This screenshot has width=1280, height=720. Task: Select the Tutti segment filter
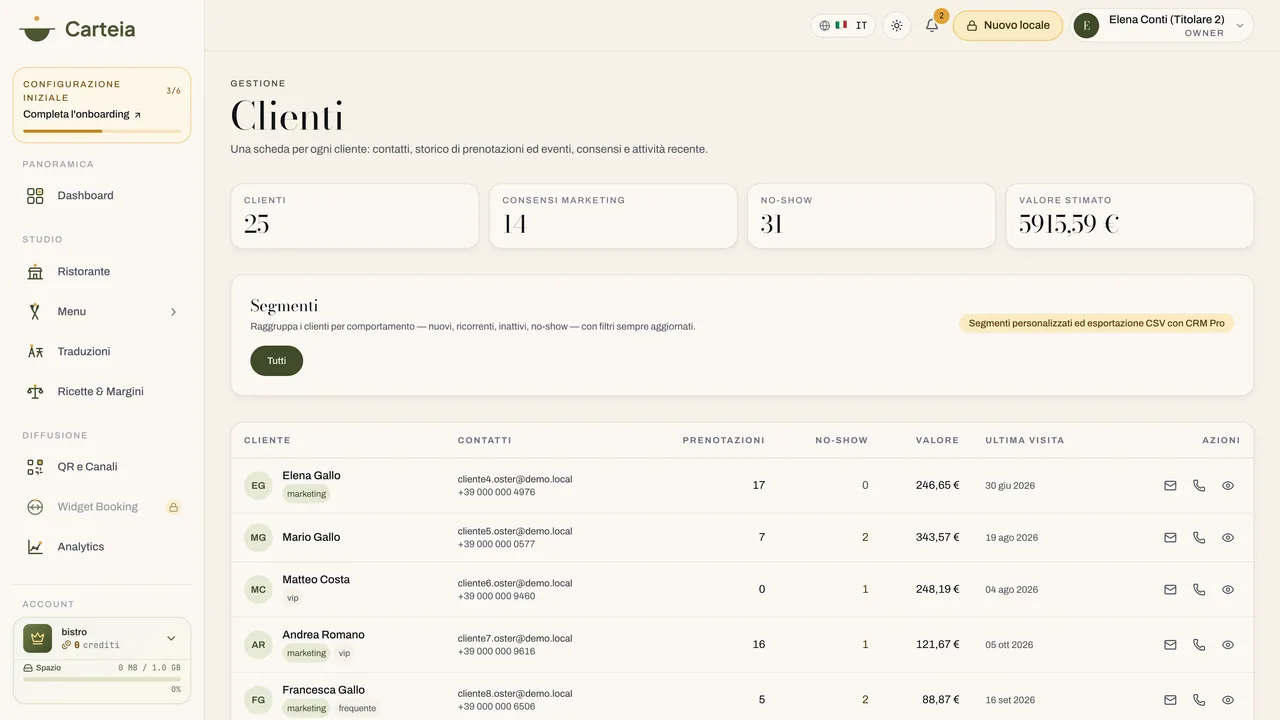[x=277, y=361]
